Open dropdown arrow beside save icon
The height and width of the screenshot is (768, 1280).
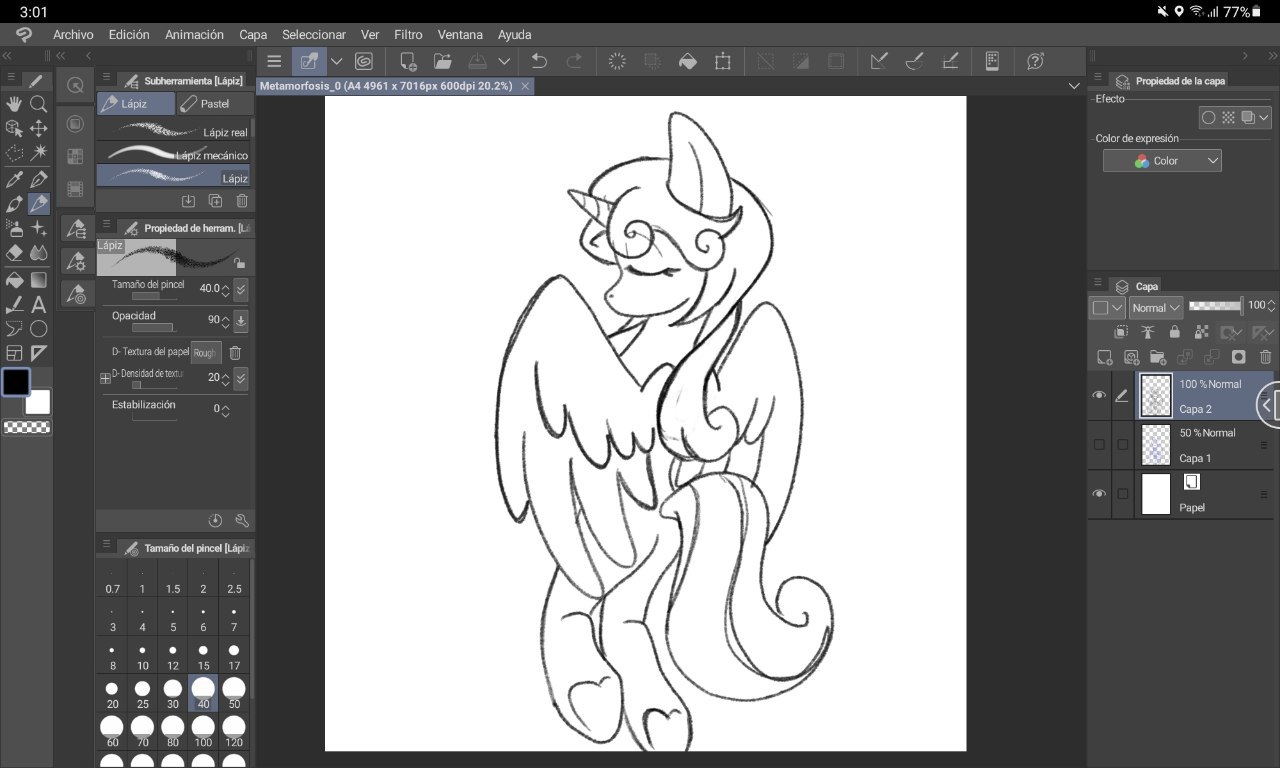point(504,61)
